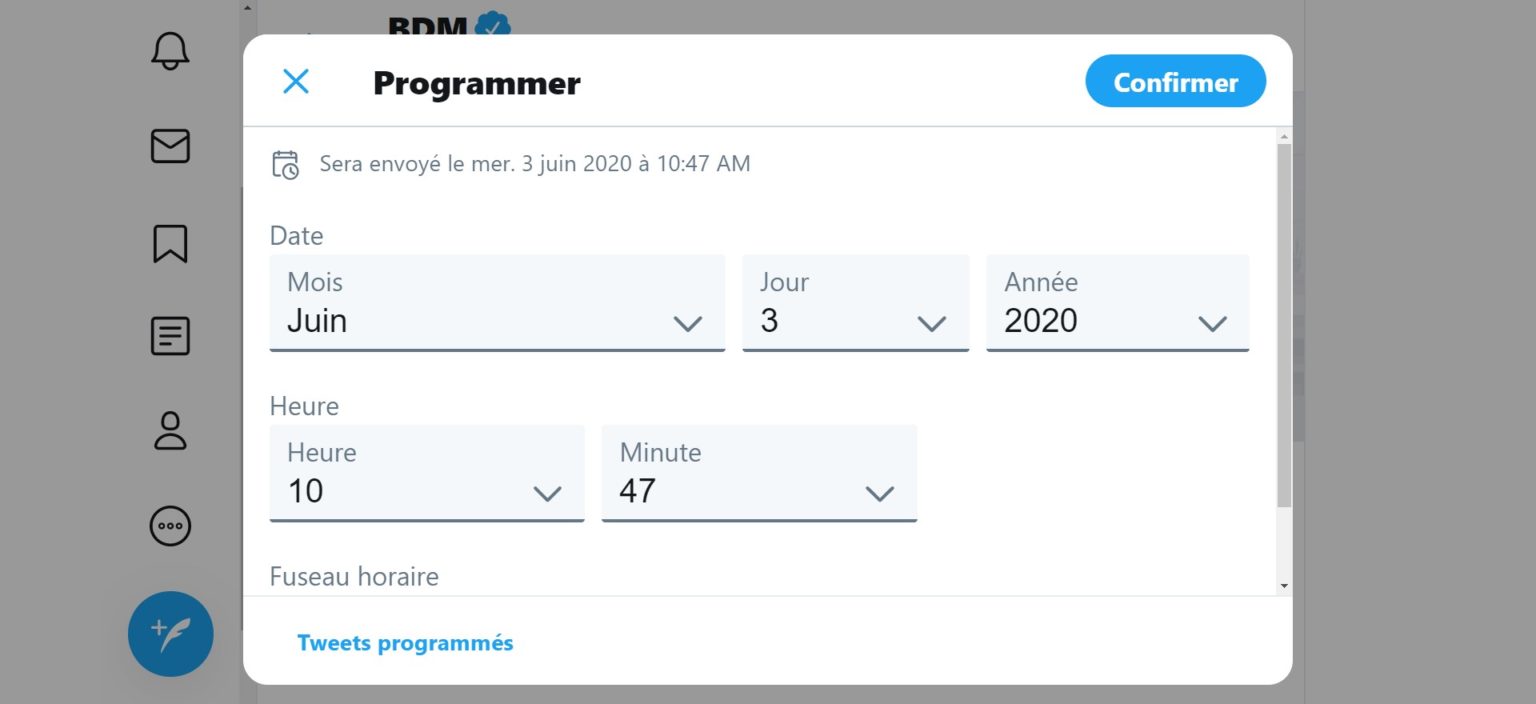This screenshot has height=704, width=1536.
Task: Click the scheduled-send calendar icon
Action: pyautogui.click(x=286, y=163)
